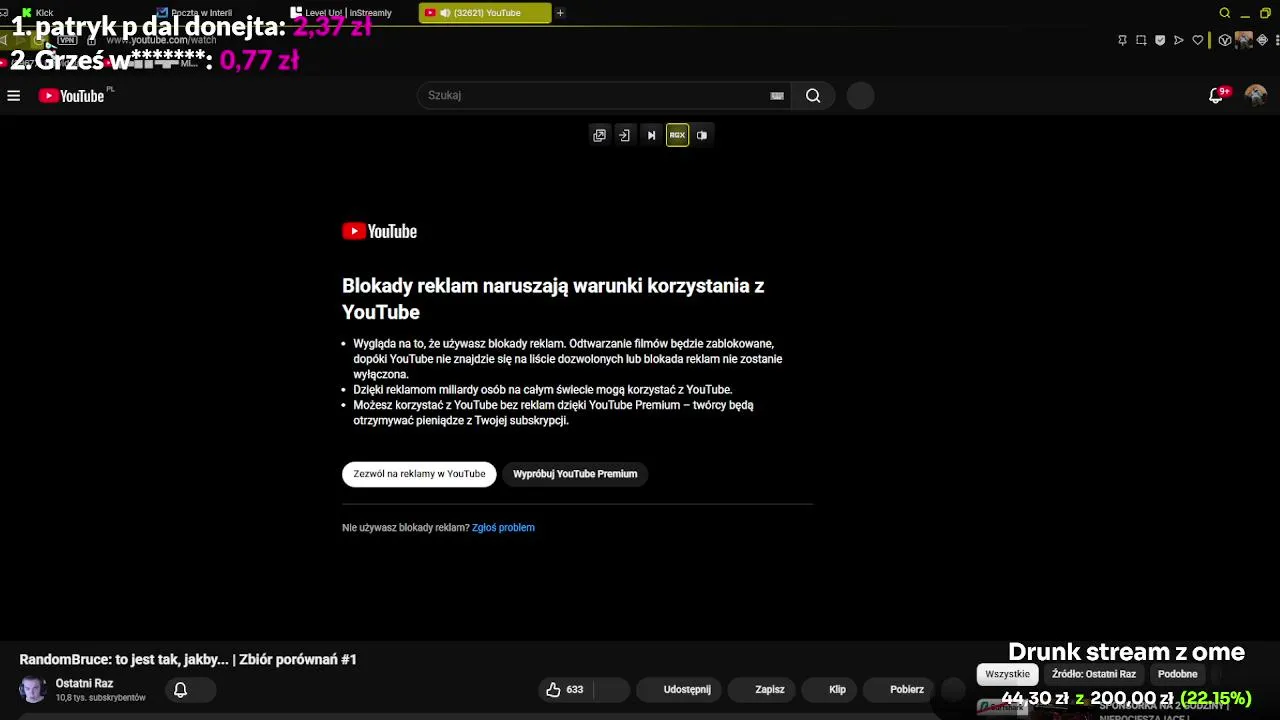Click the exit-arrow icon in video overlay toolbar

[624, 135]
